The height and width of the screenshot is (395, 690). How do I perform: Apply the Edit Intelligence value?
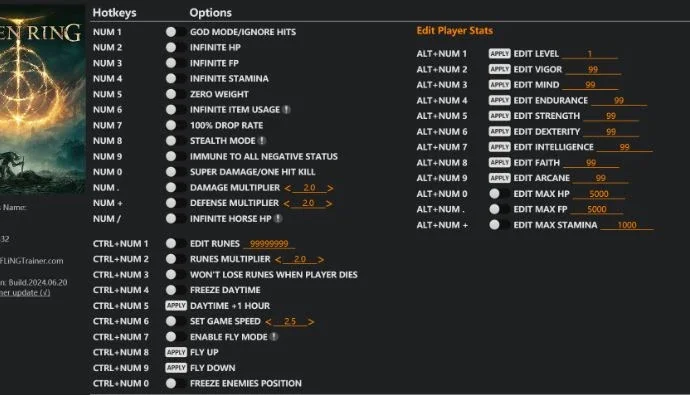(x=499, y=147)
